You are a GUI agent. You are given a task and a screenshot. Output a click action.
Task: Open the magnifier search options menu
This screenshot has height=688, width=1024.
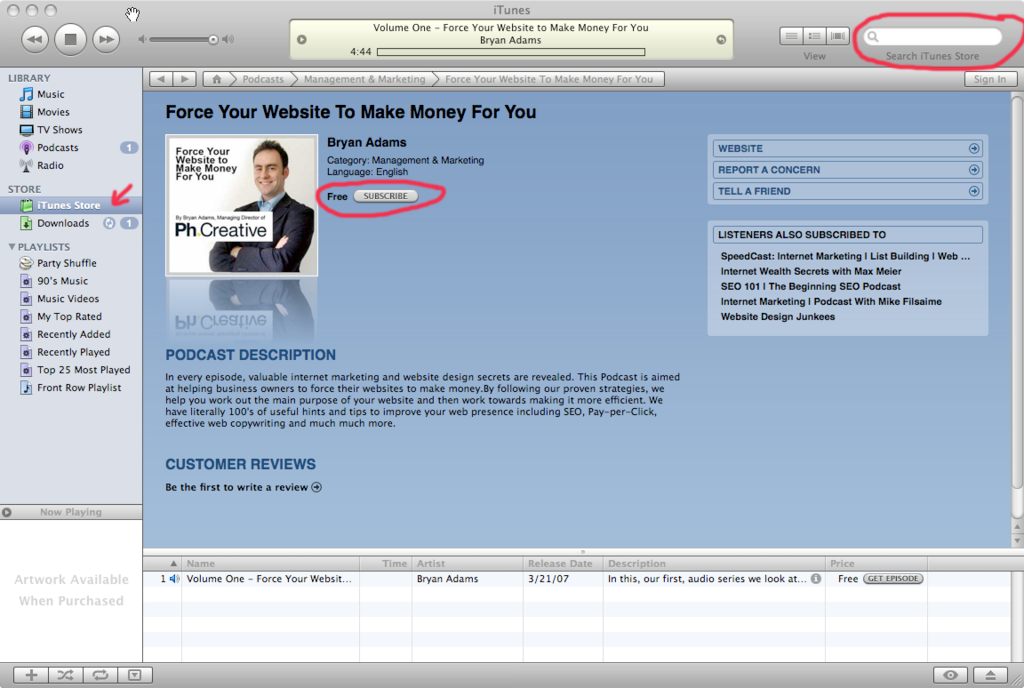point(872,37)
